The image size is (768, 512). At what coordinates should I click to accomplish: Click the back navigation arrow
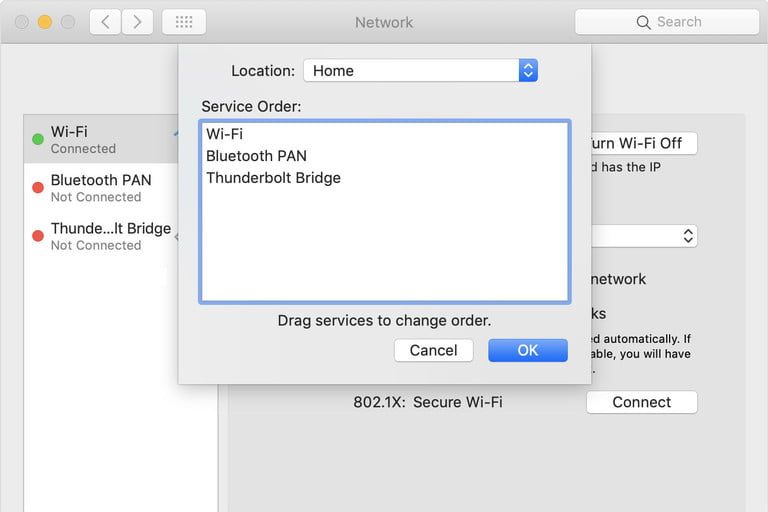coord(105,22)
